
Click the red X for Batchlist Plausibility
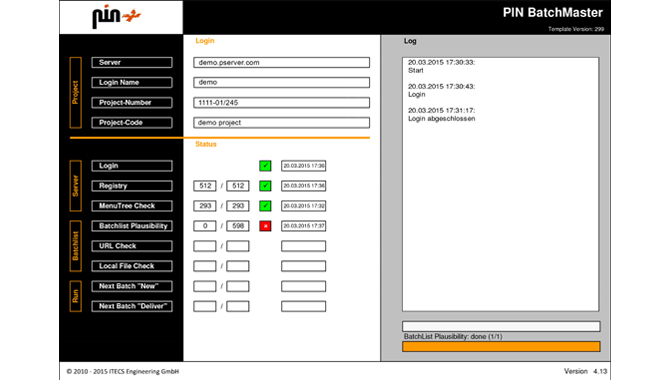[x=265, y=226]
